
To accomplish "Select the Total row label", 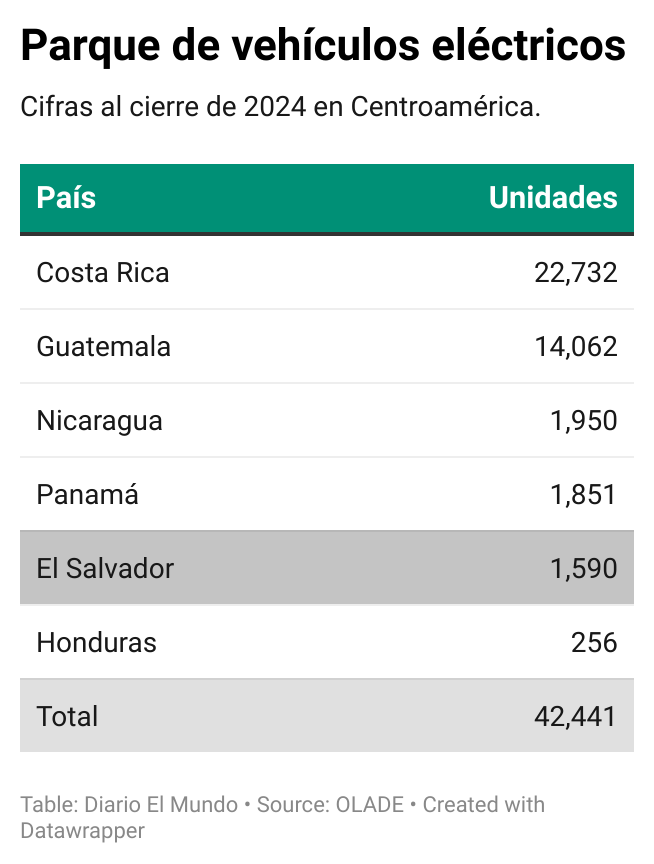I will click(x=67, y=716).
